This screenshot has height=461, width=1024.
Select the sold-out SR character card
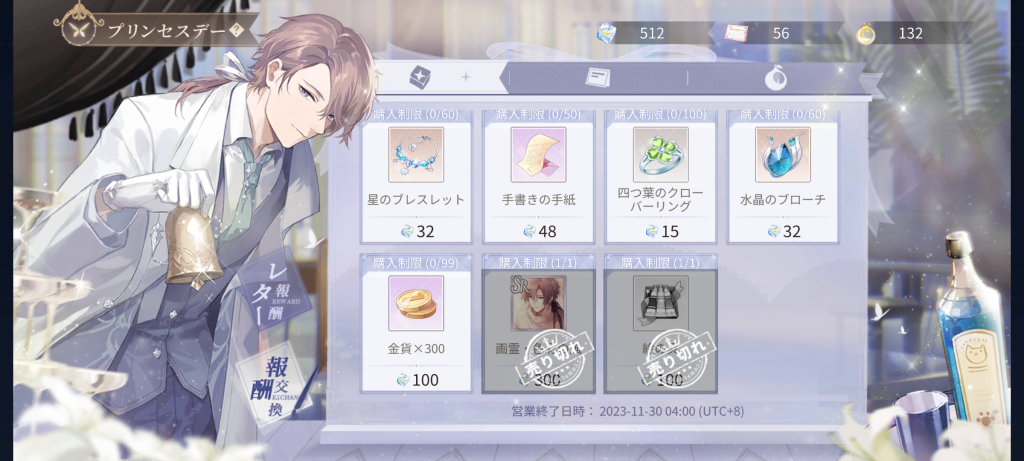coord(538,303)
